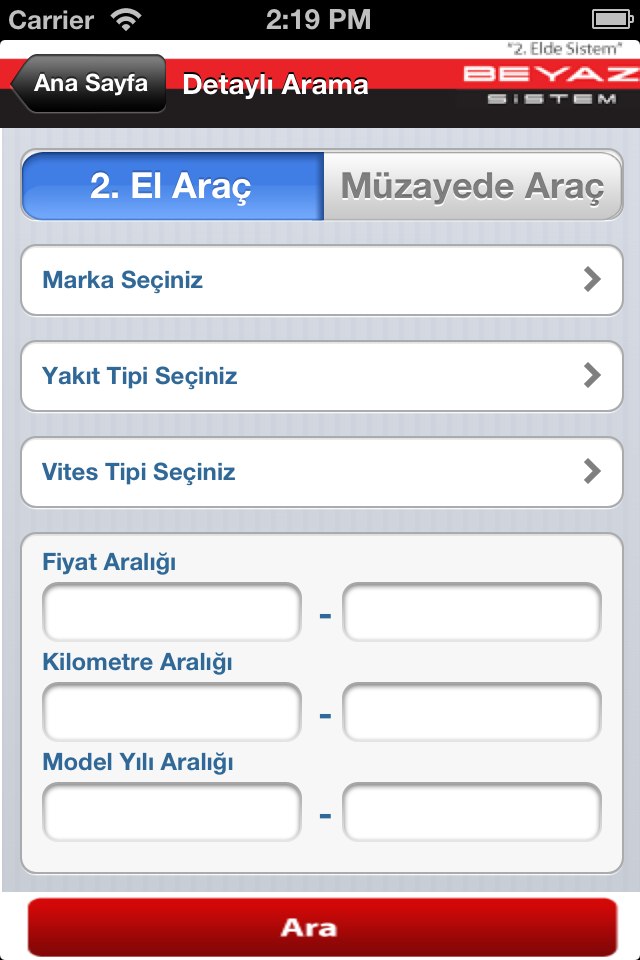This screenshot has width=640, height=960.
Task: Click the chevron arrow in Yakıt Tipi row
Action: [592, 375]
